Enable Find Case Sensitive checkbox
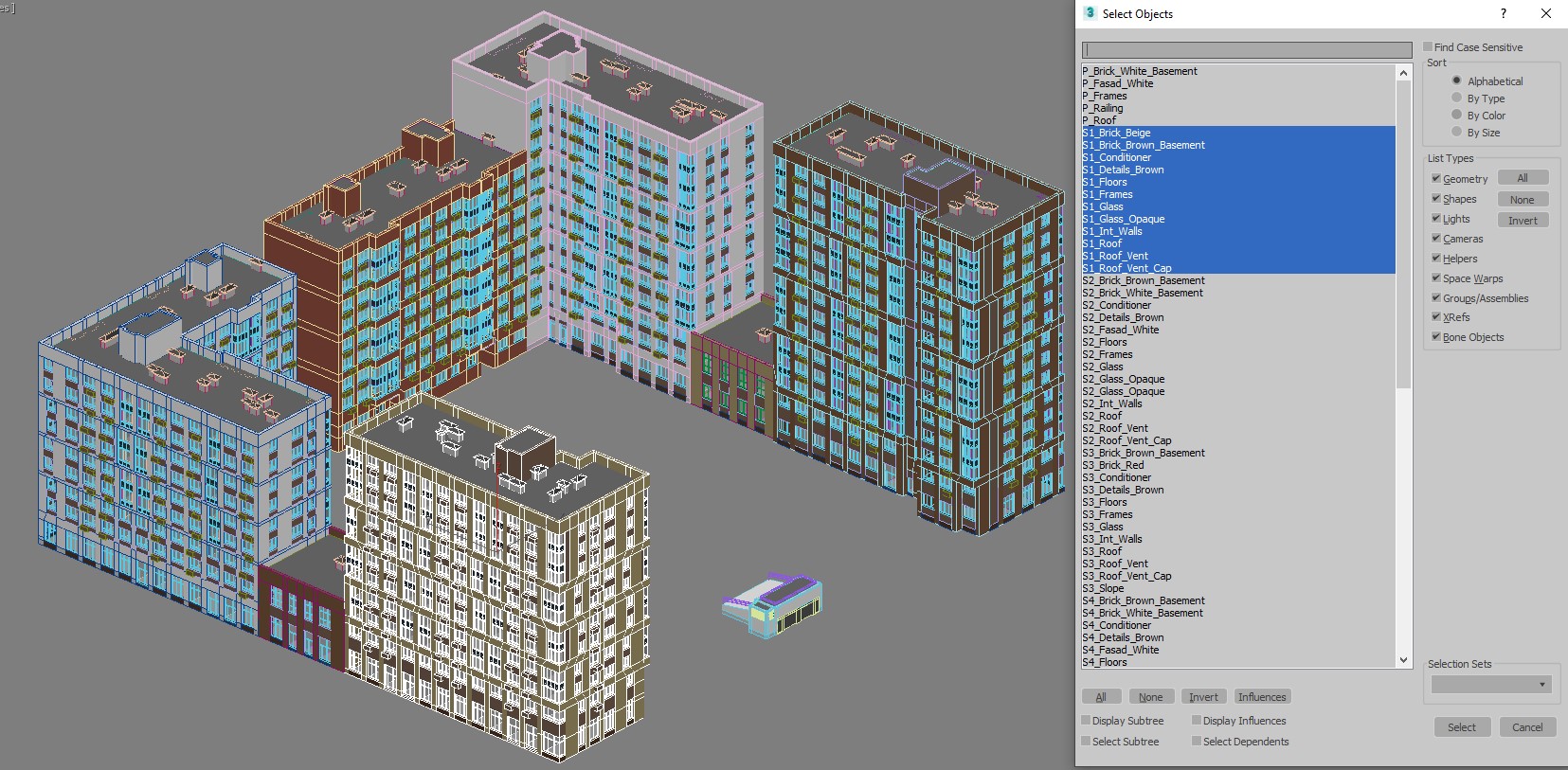 (1428, 46)
